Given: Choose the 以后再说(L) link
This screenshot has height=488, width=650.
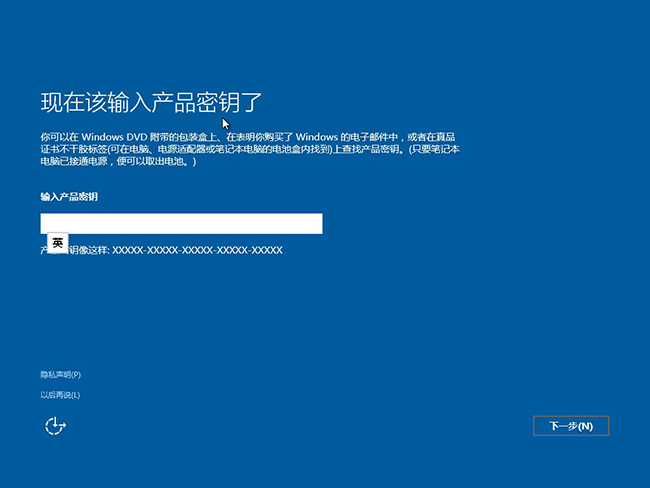Looking at the screenshot, I should pos(60,395).
